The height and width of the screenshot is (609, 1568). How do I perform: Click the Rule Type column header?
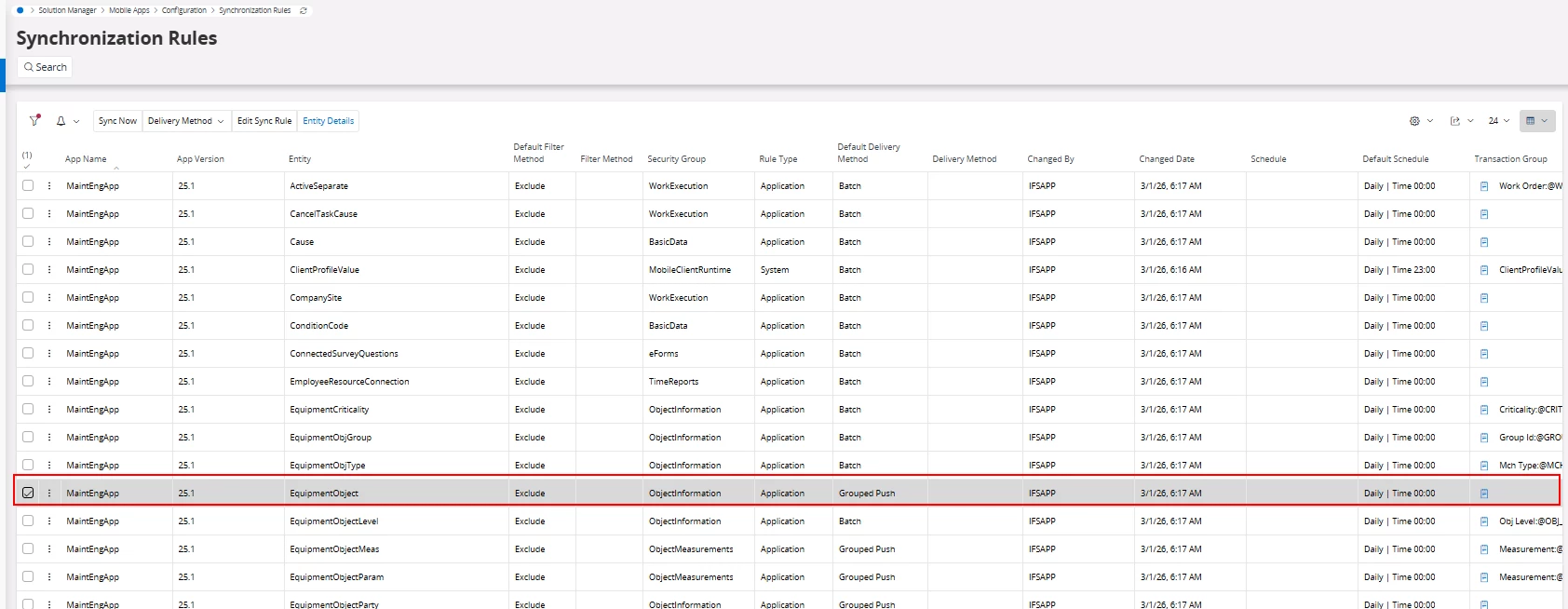[778, 159]
